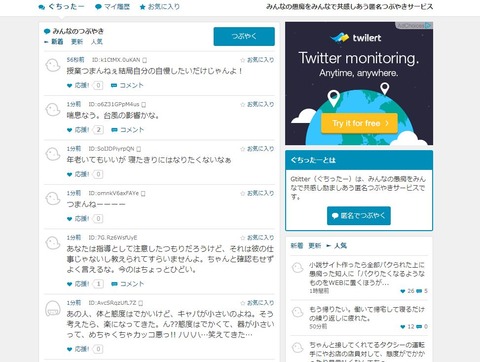The image size is (480, 362).
Task: Click the avatar of あの人、体と態度 post
Action: click(53, 308)
